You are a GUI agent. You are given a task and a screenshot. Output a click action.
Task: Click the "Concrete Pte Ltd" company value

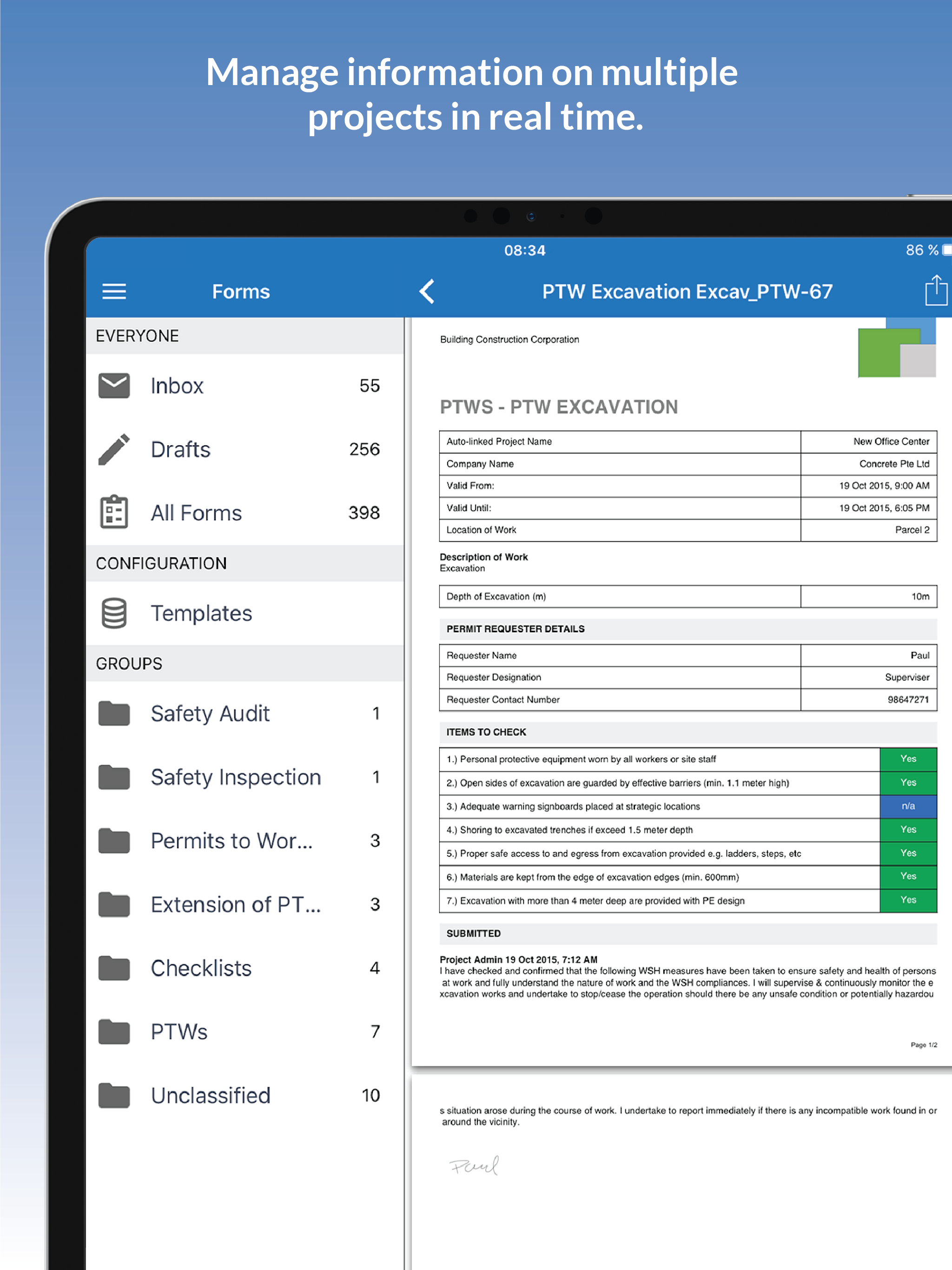pos(894,464)
